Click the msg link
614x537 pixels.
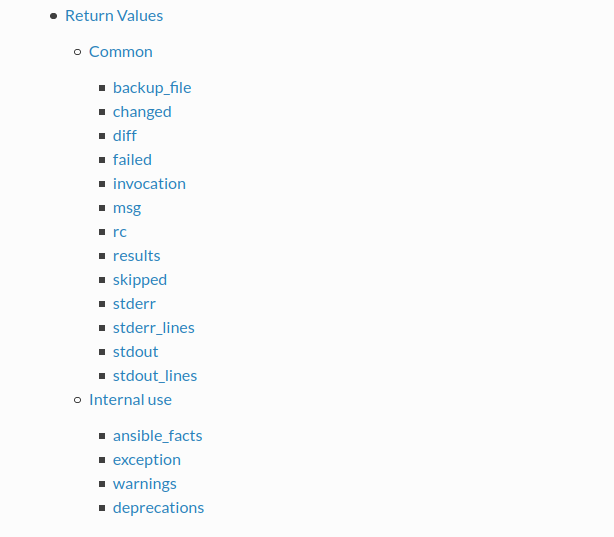point(127,208)
